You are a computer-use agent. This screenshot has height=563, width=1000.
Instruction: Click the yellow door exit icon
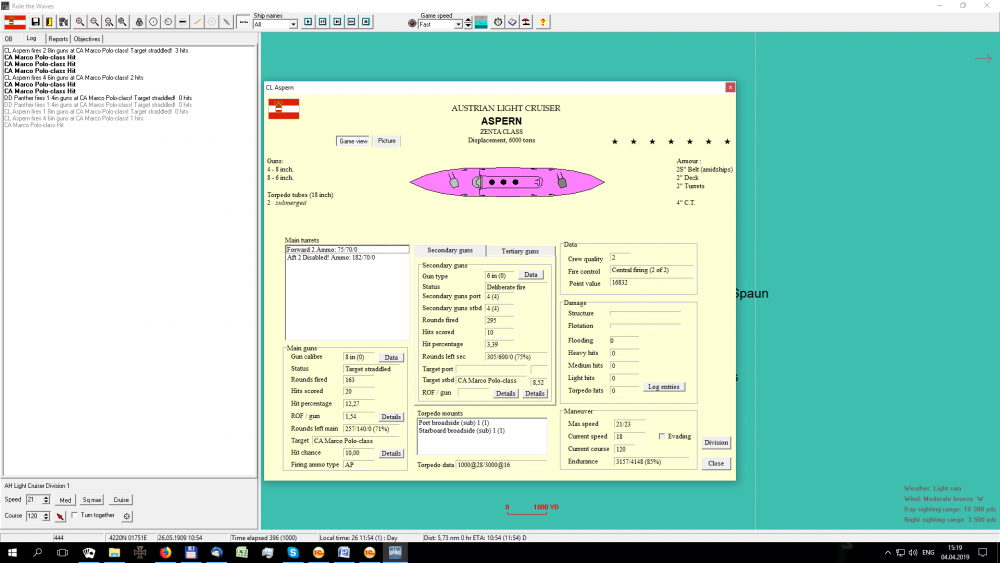click(49, 22)
